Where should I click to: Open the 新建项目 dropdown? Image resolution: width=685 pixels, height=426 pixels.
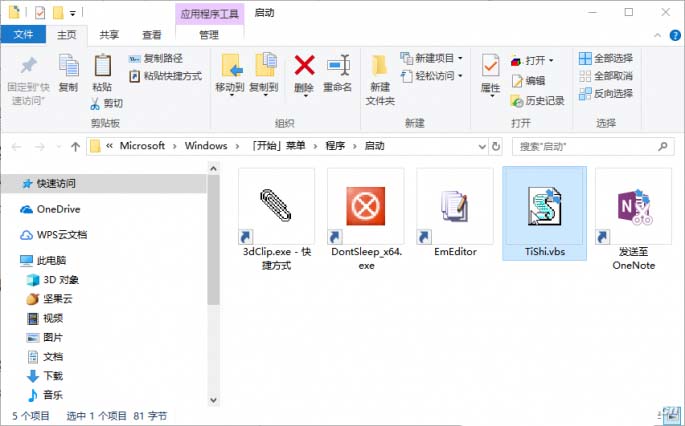(x=432, y=58)
